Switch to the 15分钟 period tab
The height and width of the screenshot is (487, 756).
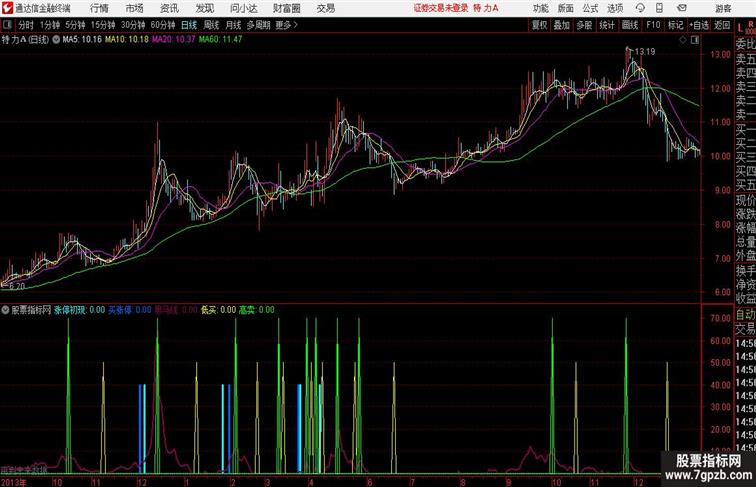point(103,25)
